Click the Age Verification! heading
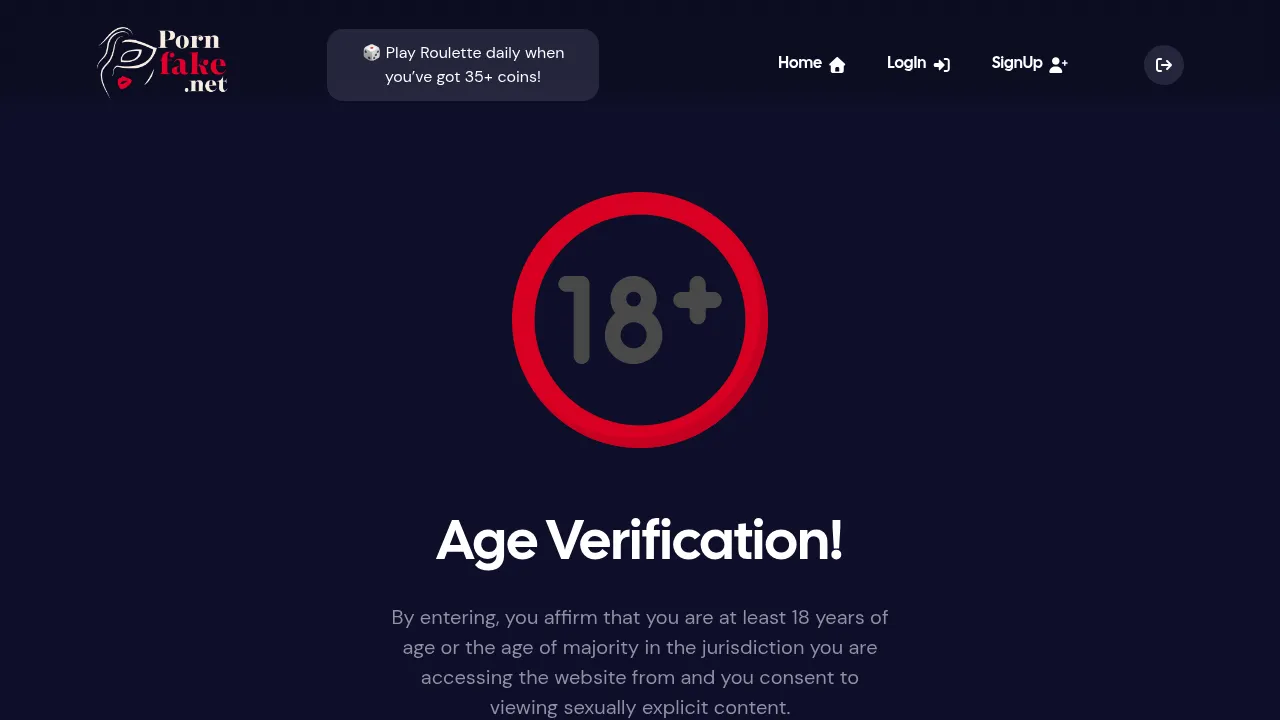The image size is (1280, 720). pyautogui.click(x=640, y=541)
